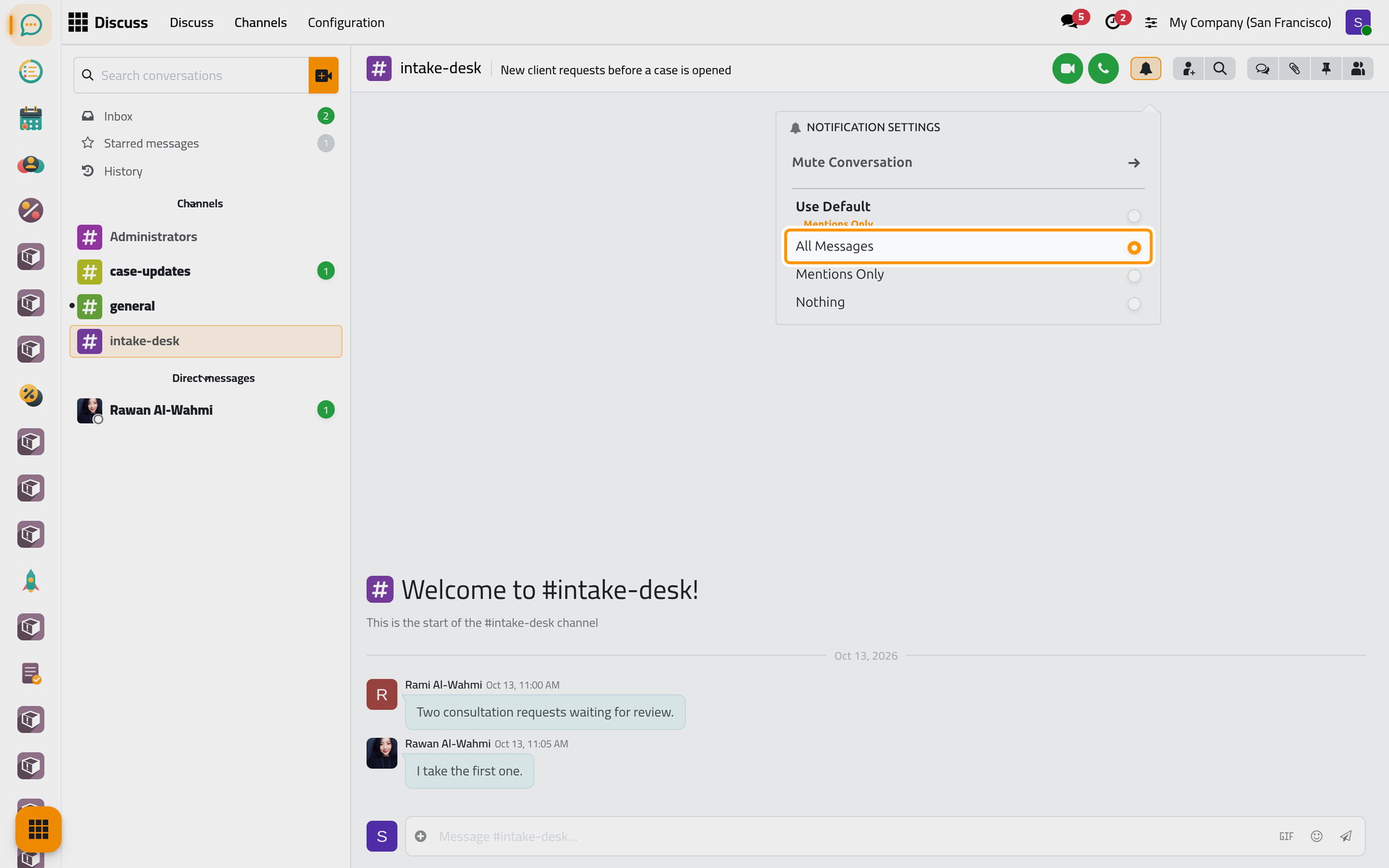
Task: Click the GIF button in composer
Action: (x=1286, y=836)
